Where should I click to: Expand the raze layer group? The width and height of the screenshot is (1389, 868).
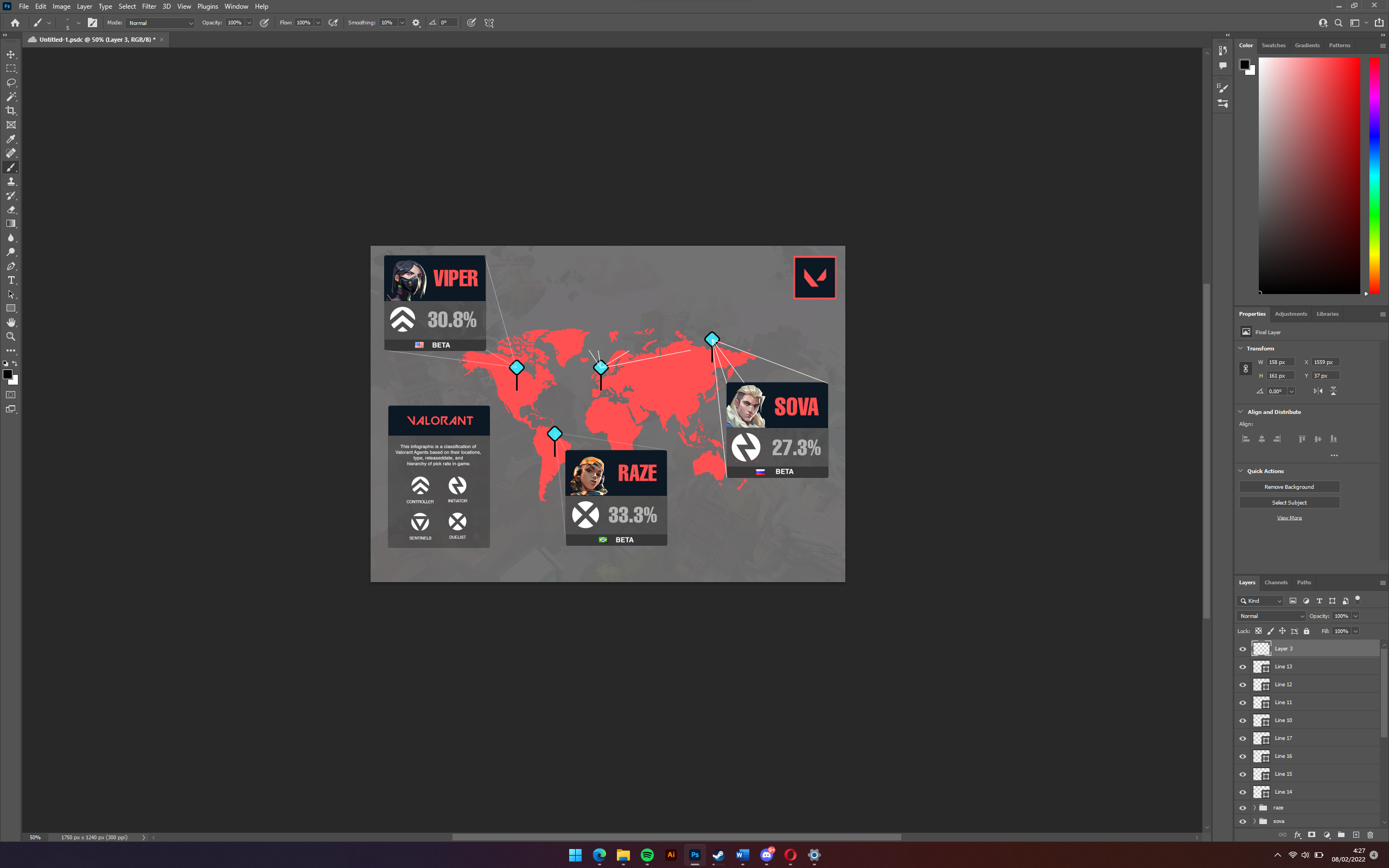coord(1254,808)
